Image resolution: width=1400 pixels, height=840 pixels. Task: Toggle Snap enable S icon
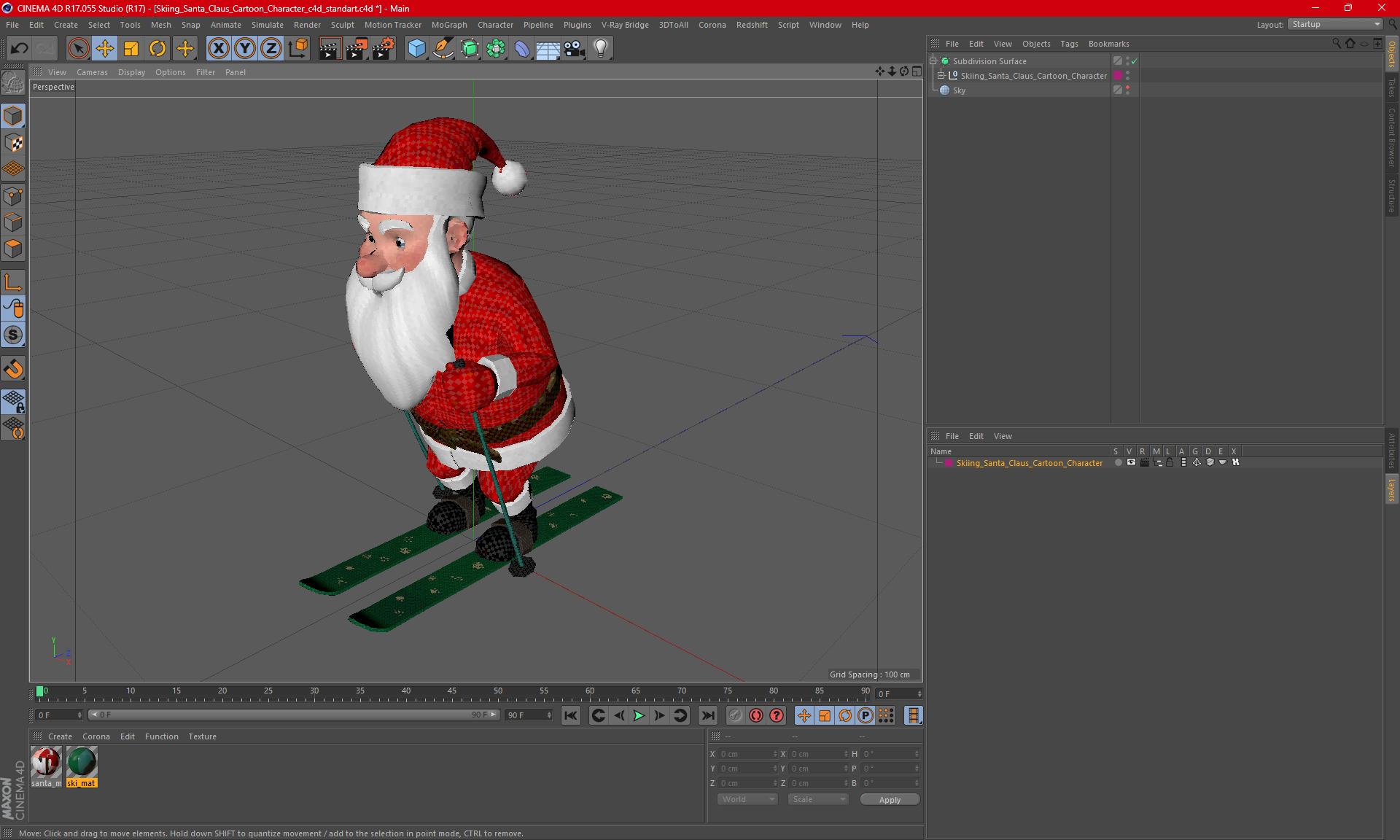pos(13,335)
